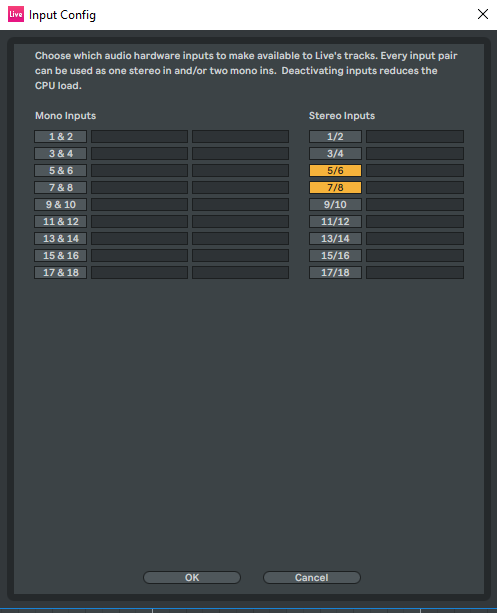Enable mono inputs 7 & 8
The image size is (497, 613).
click(x=61, y=187)
